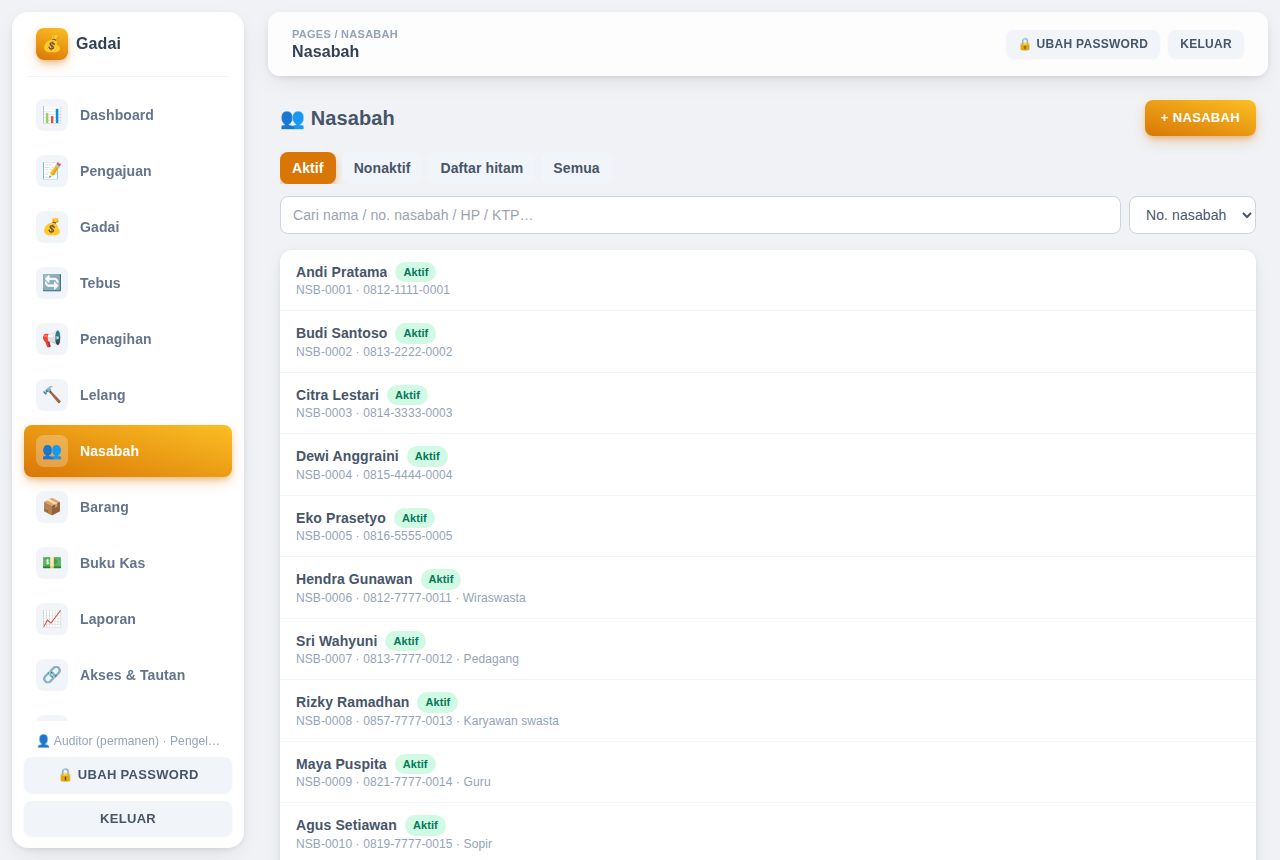This screenshot has height=860, width=1280.
Task: Click the Akses & Tautan link icon
Action: coord(52,675)
